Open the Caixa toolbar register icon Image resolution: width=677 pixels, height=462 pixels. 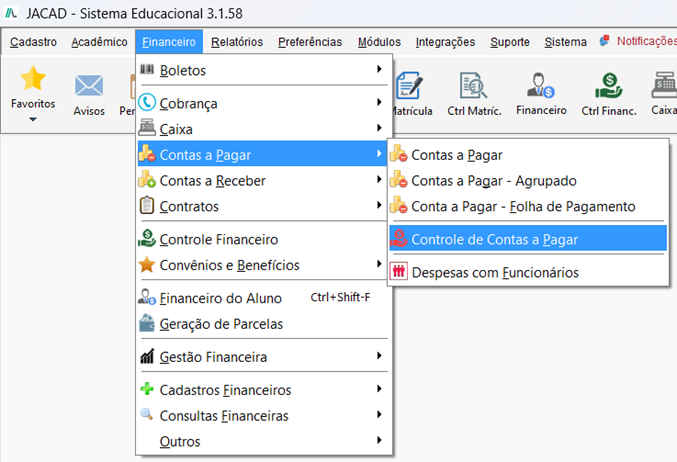click(x=664, y=85)
